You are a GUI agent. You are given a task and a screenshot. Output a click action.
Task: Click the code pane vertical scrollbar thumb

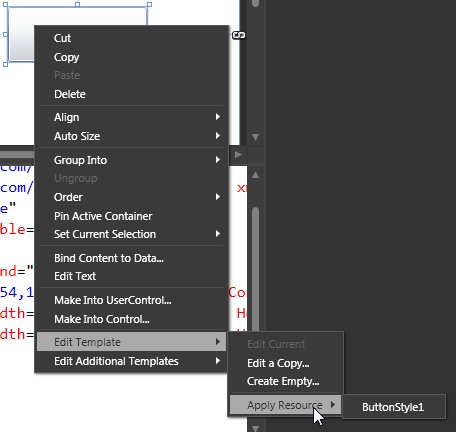pos(256,268)
